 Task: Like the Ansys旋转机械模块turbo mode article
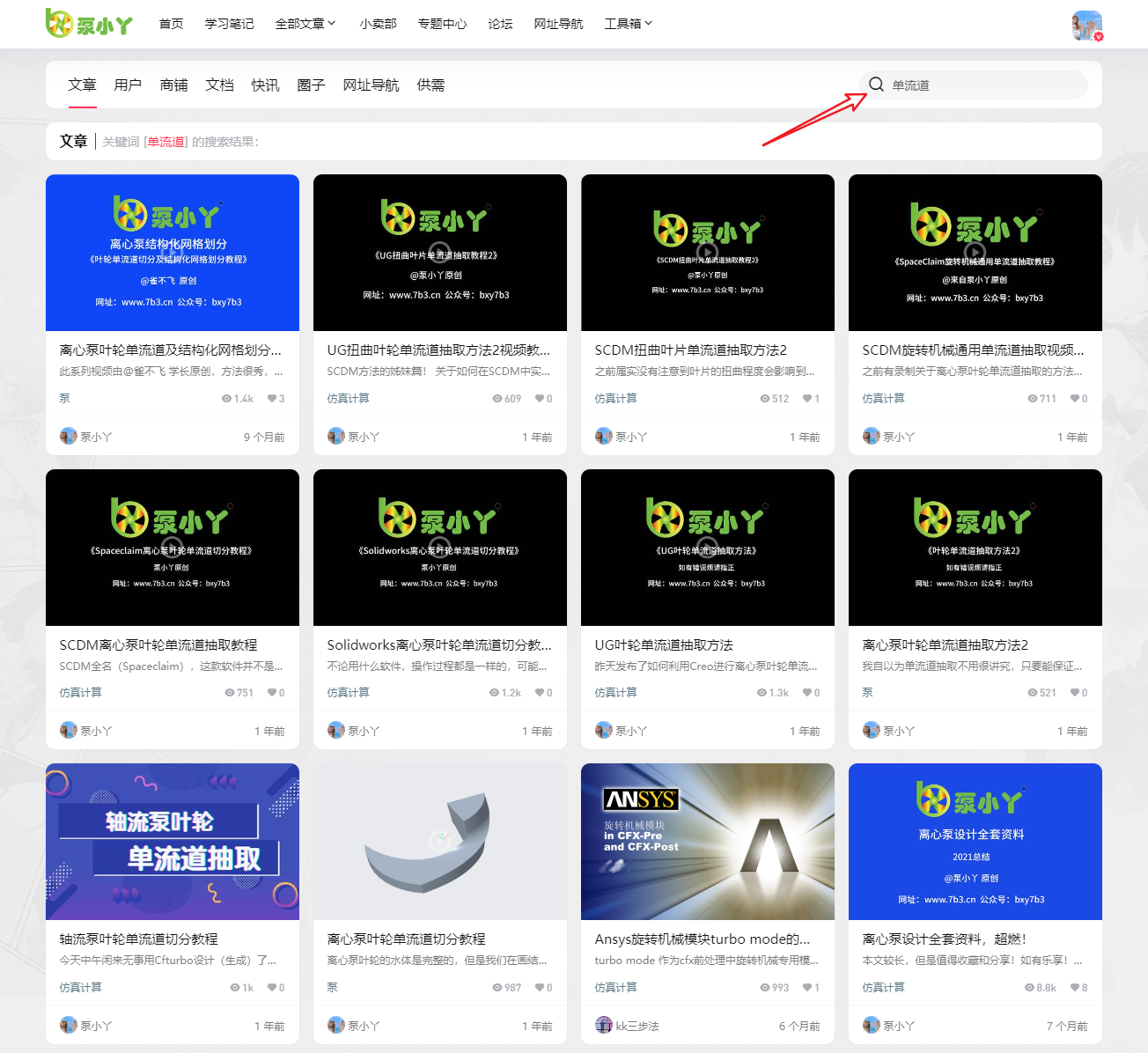806,988
